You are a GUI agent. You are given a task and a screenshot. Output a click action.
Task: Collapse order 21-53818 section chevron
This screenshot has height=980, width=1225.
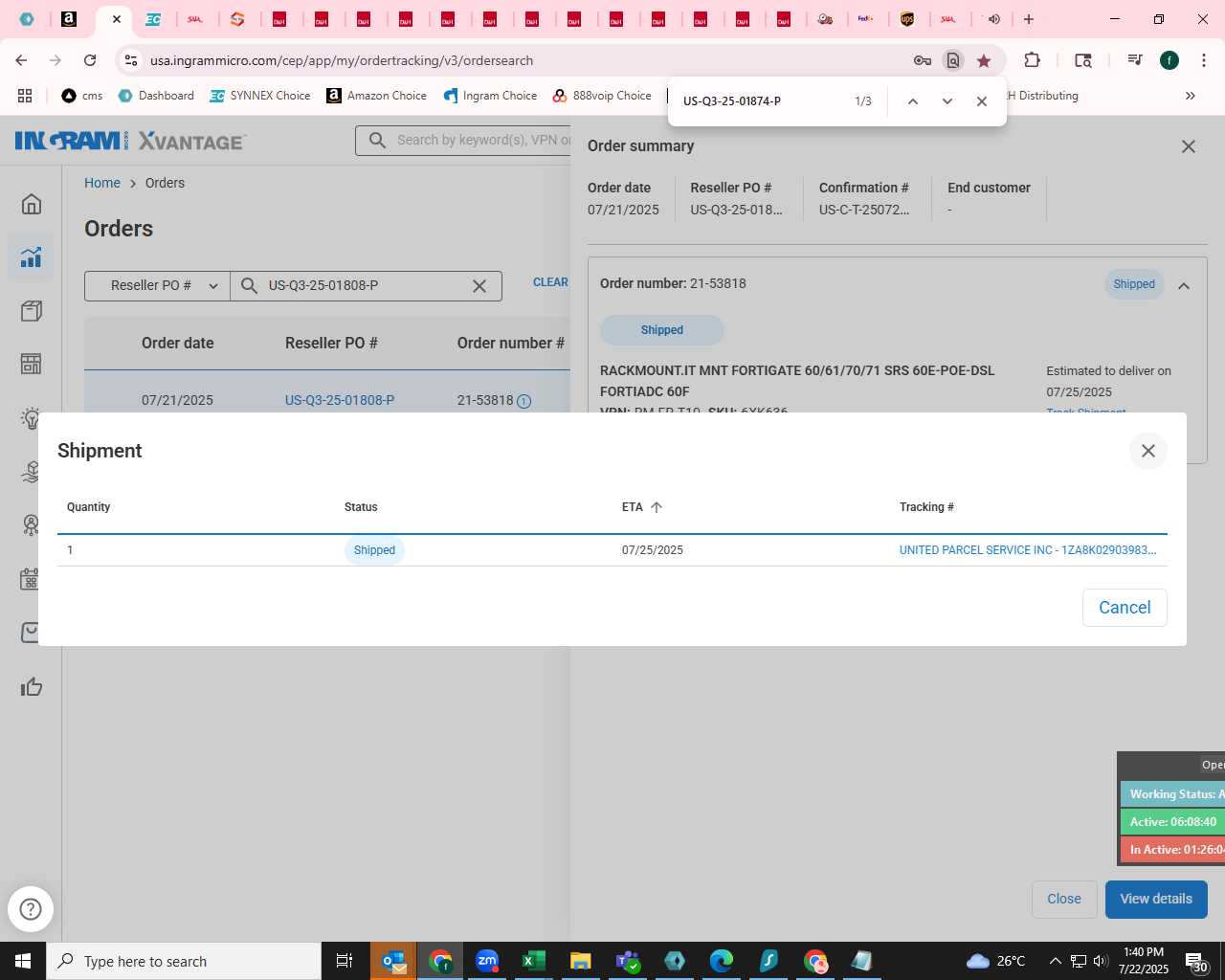click(x=1184, y=285)
